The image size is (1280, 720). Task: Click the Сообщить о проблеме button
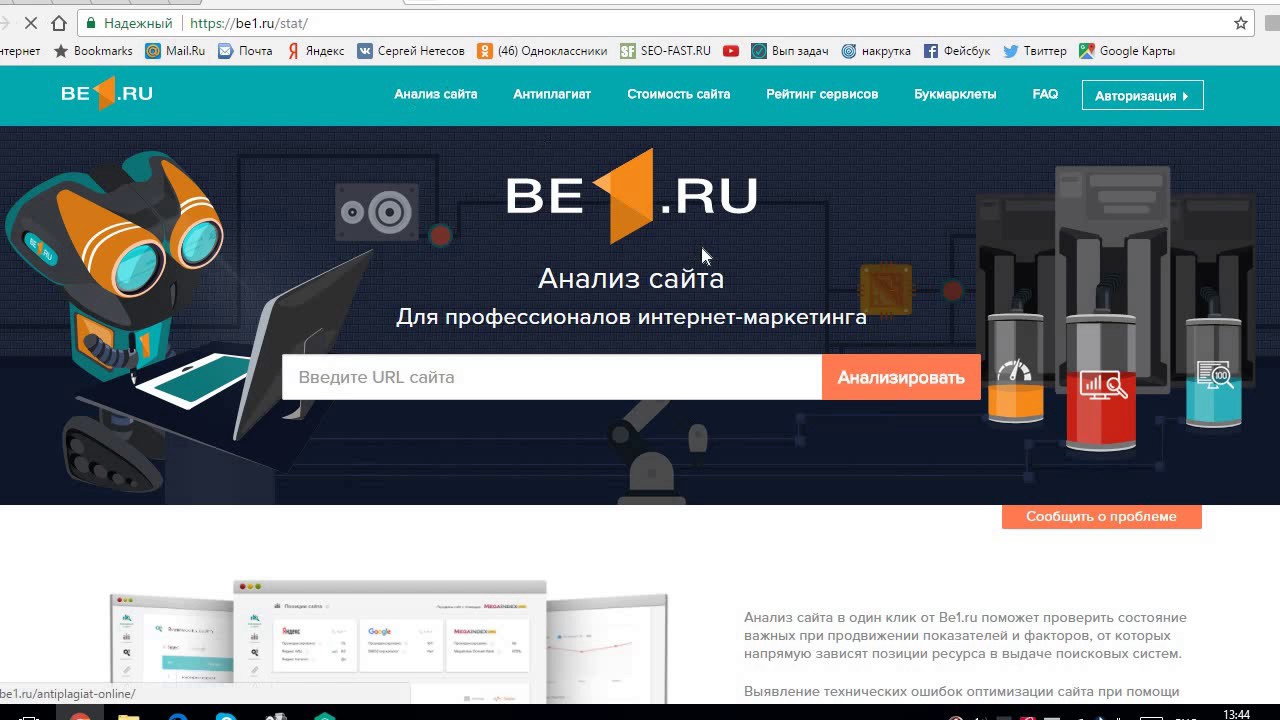coord(1101,516)
